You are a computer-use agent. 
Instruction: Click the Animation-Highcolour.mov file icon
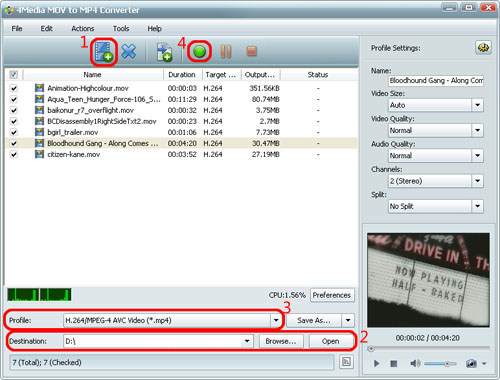(x=39, y=88)
